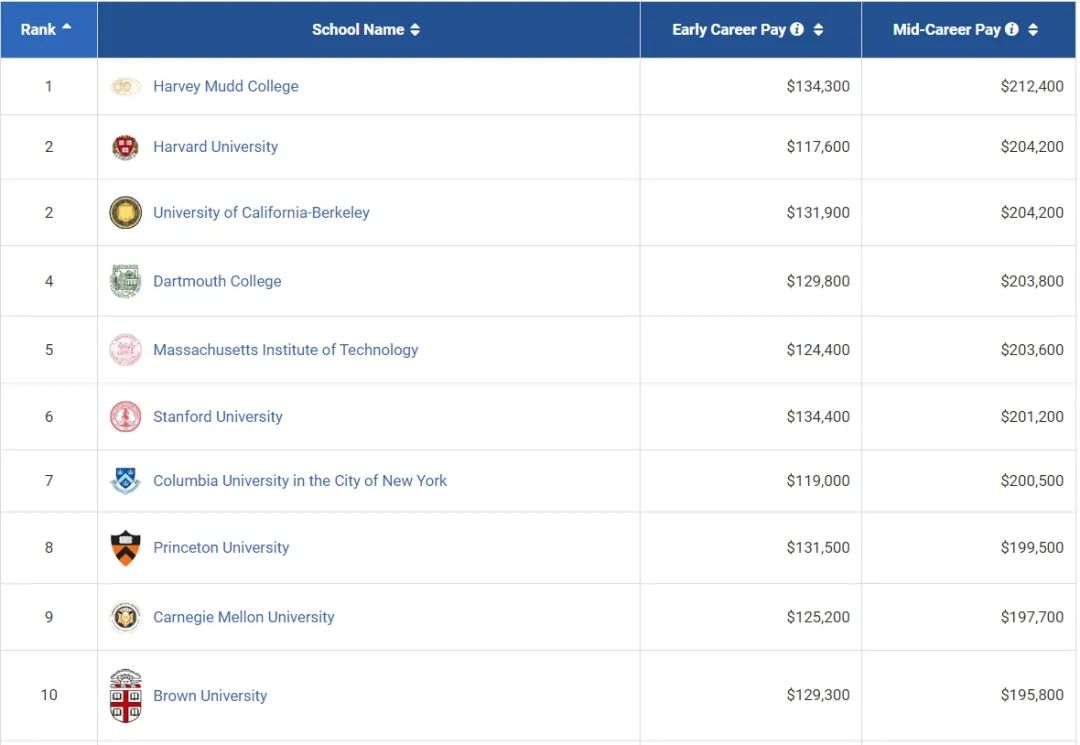
Task: Click the Harvey Mudd College logo
Action: [125, 86]
